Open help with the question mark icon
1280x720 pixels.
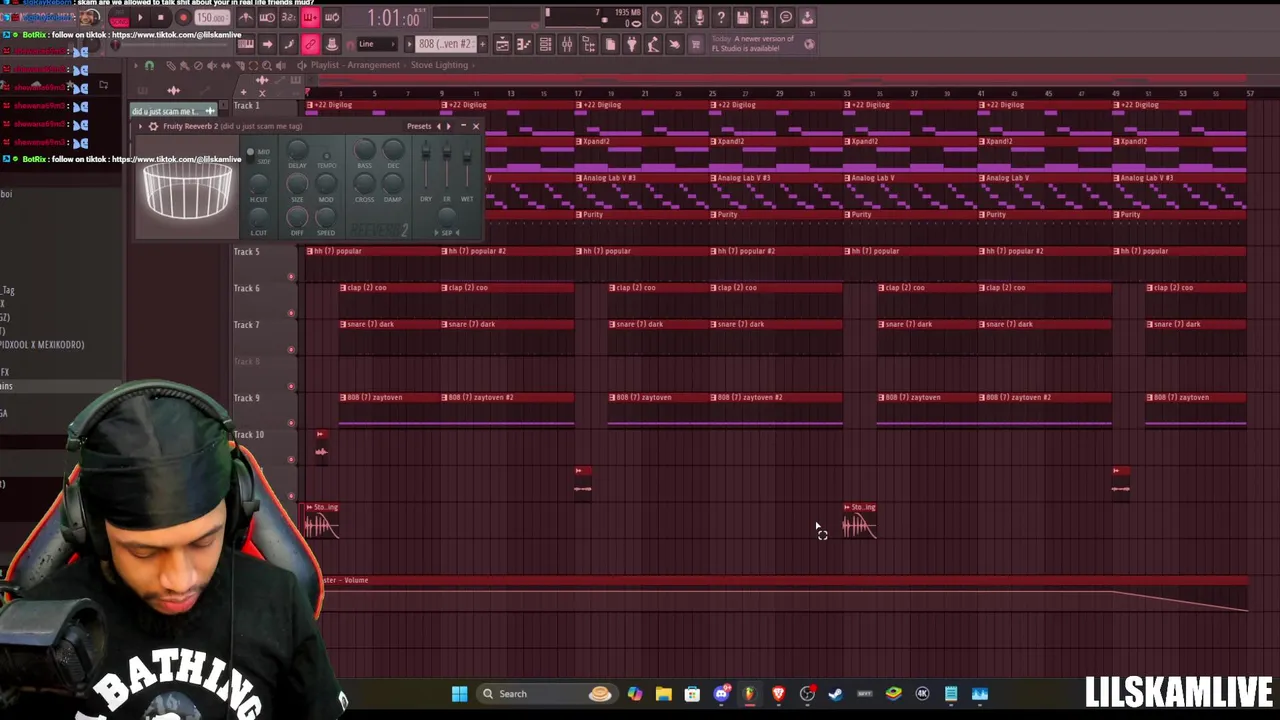(x=721, y=17)
